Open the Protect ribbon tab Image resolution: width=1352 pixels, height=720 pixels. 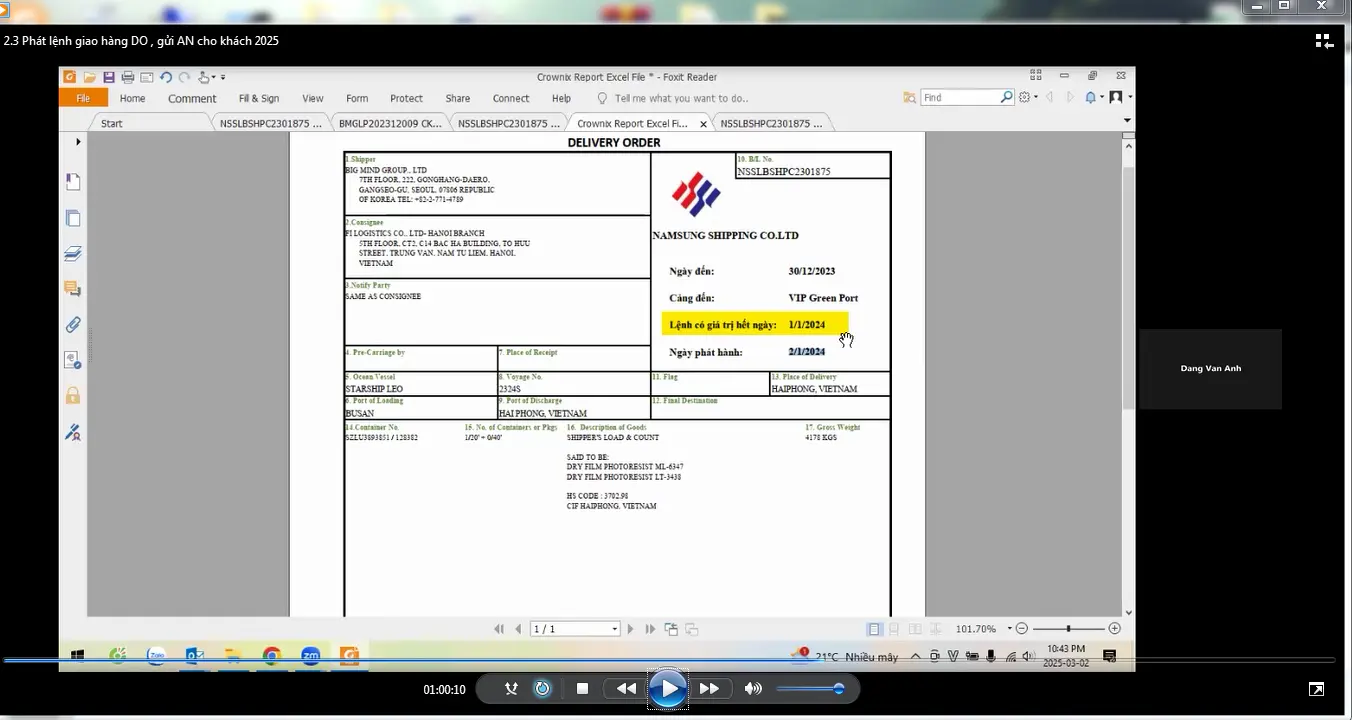pos(406,98)
